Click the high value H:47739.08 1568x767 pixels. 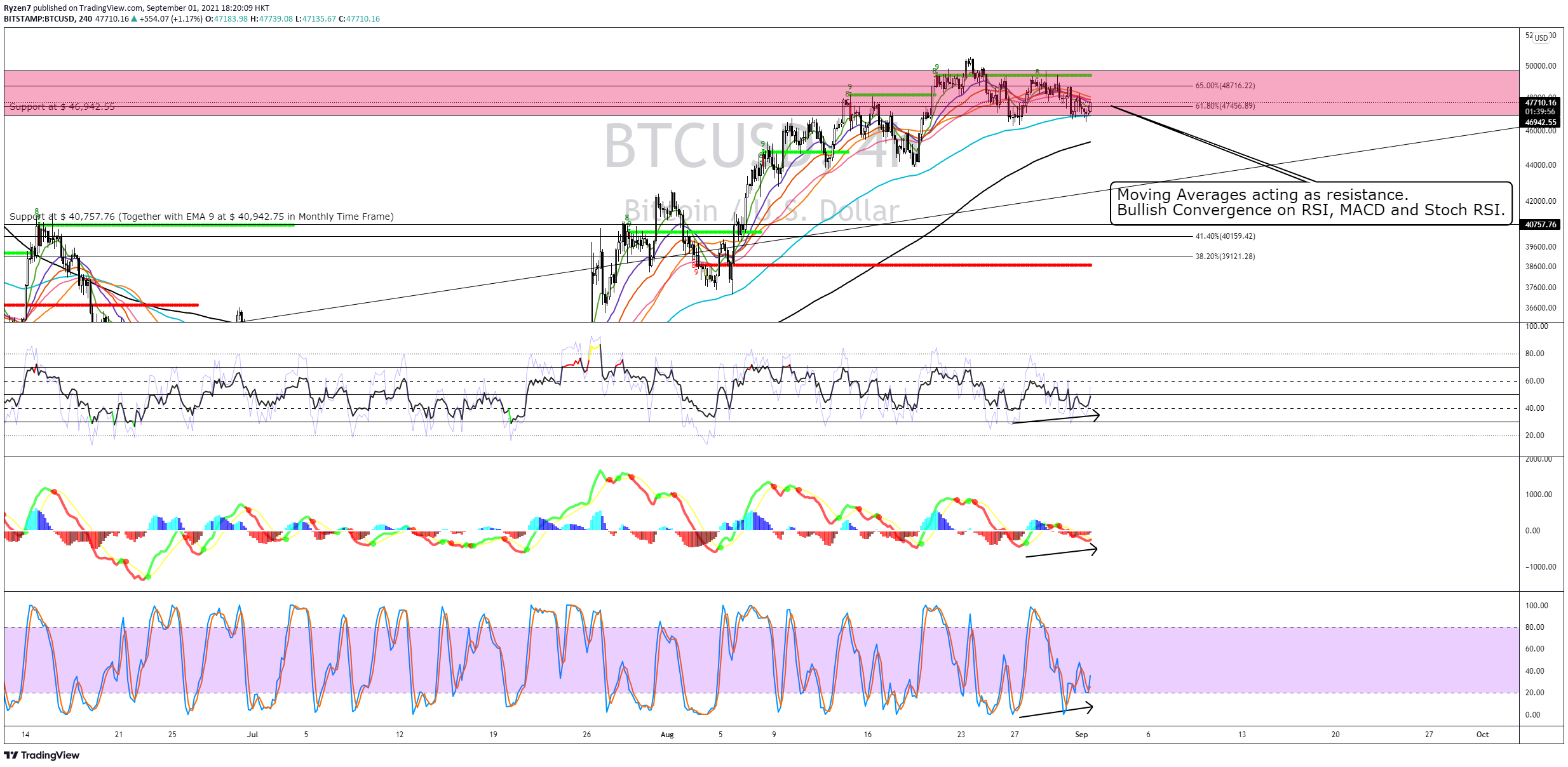click(x=272, y=19)
